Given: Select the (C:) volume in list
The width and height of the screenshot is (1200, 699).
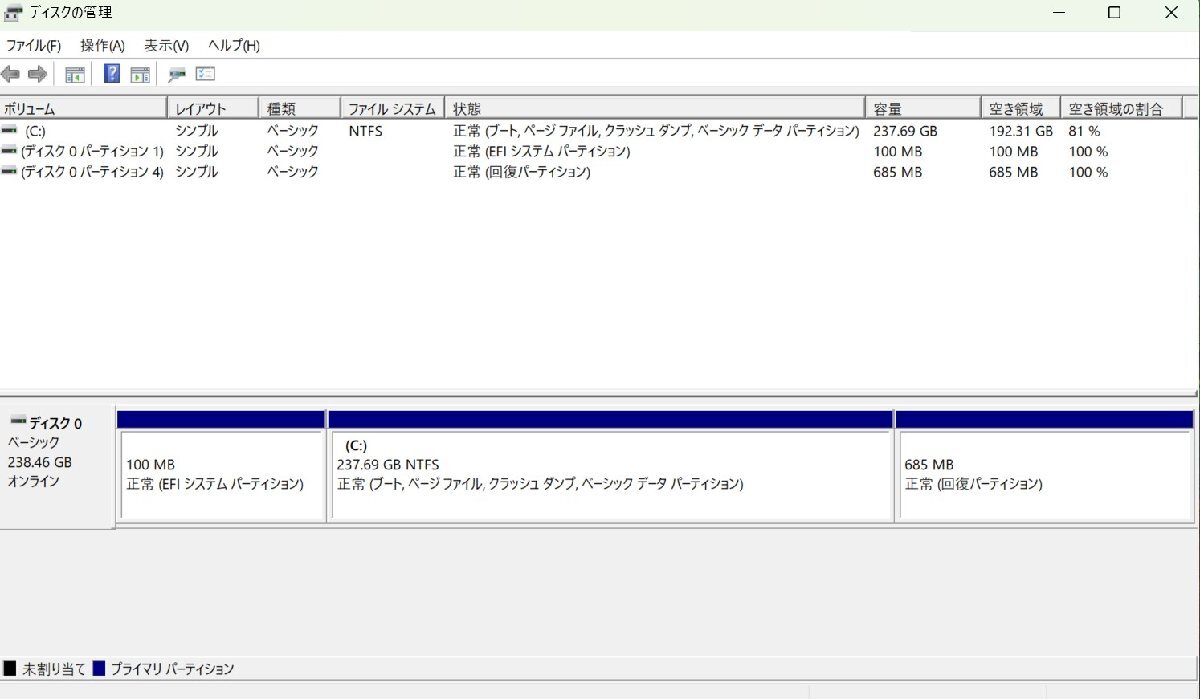Looking at the screenshot, I should 35,131.
